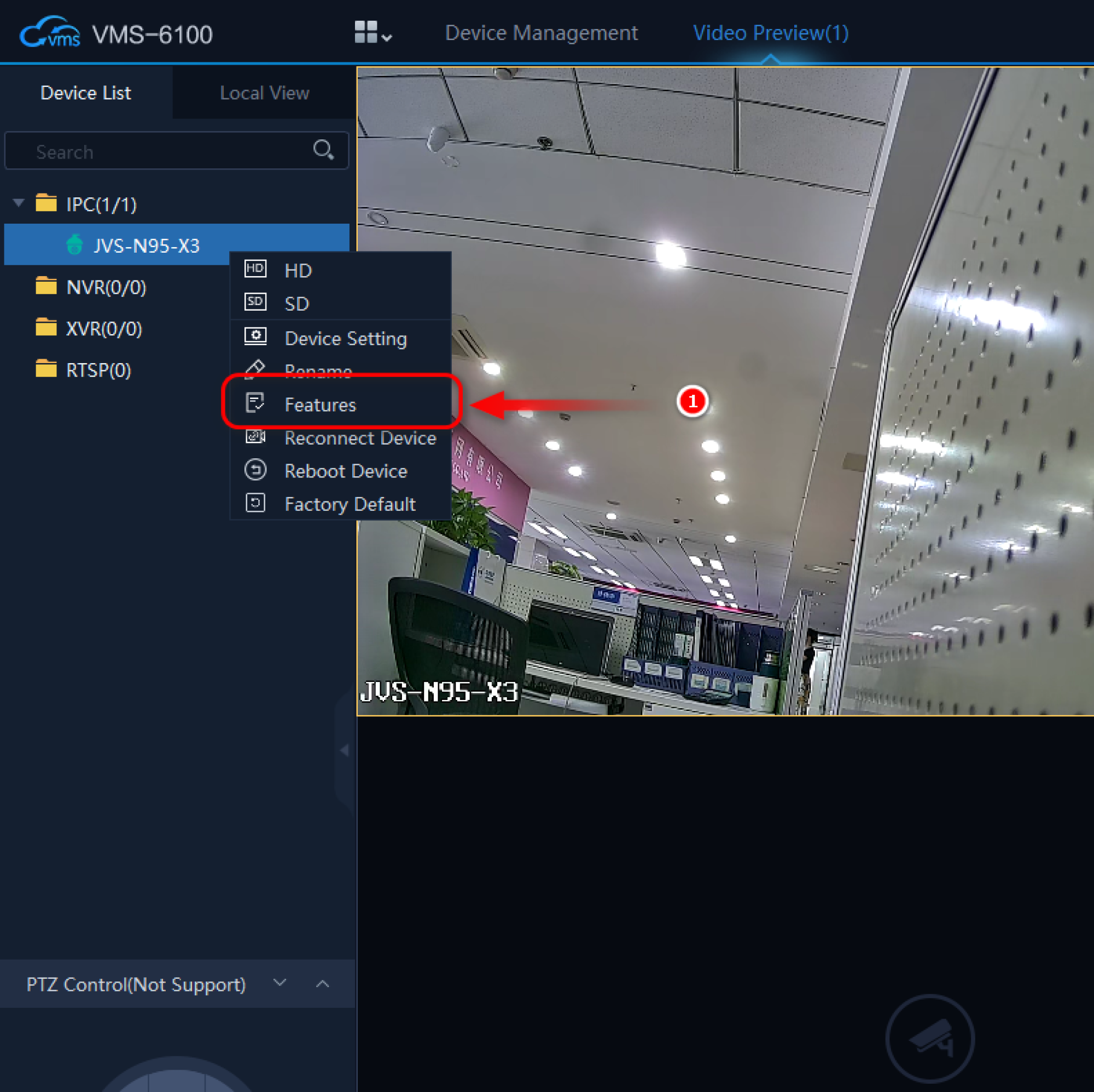Choose Features from the context menu
This screenshot has width=1094, height=1092.
point(321,405)
